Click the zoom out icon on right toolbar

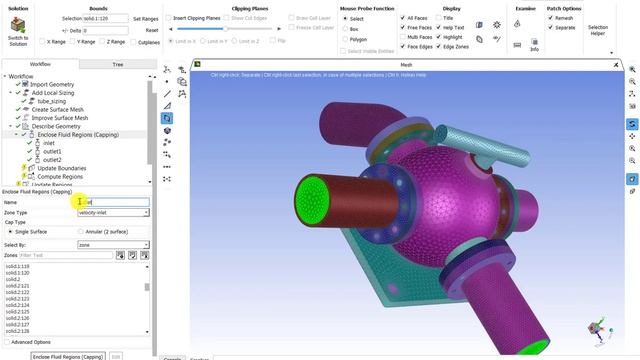[x=632, y=161]
